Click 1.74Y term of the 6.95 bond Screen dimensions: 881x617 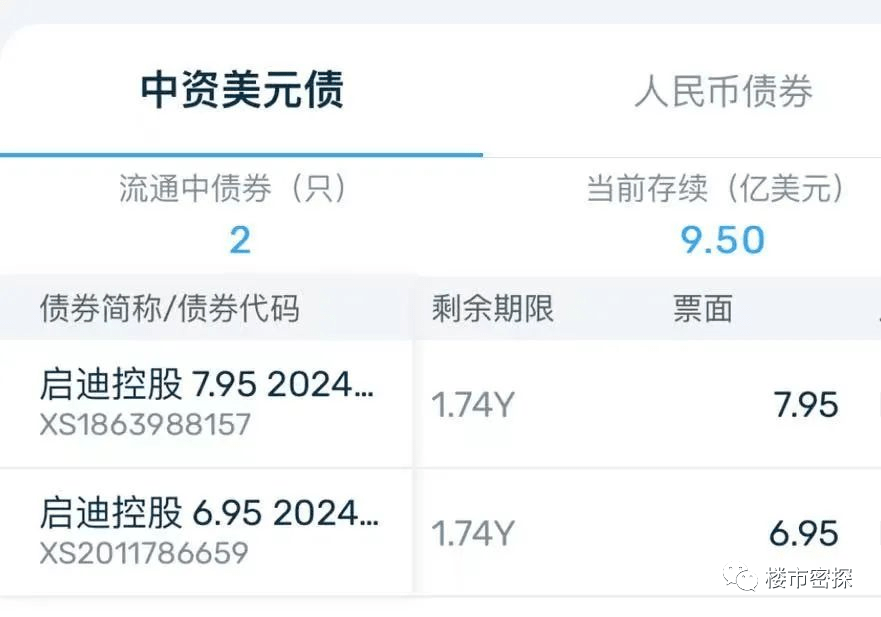[473, 534]
